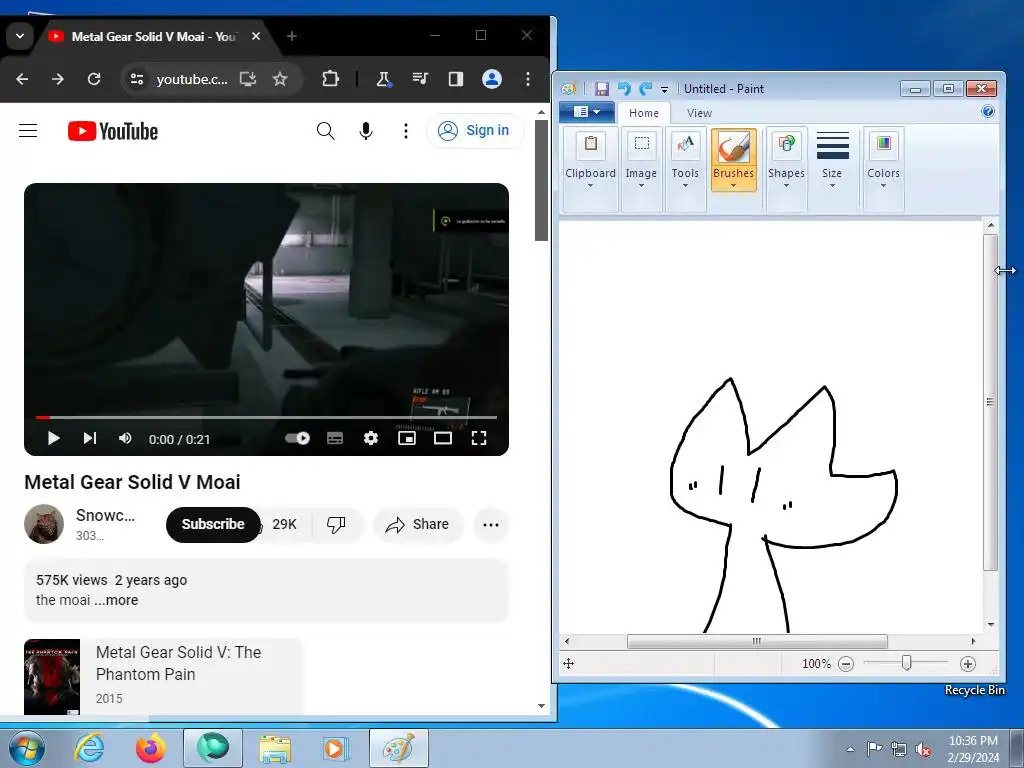Viewport: 1024px width, 768px height.
Task: Click the Paint vertical scrollbar thumb
Action: click(991, 402)
